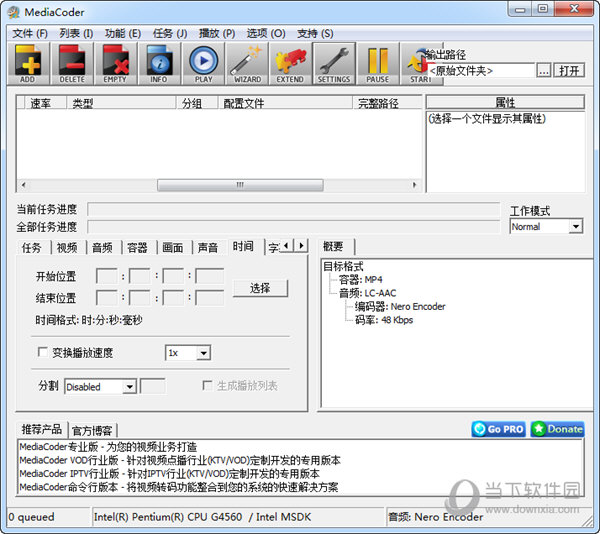Open the SETTINGS wrench icon
This screenshot has width=600, height=534.
[x=334, y=63]
